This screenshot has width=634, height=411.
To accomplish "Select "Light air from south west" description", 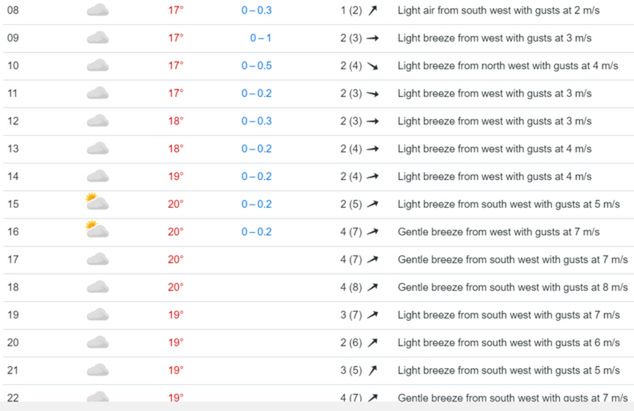I will (494, 10).
